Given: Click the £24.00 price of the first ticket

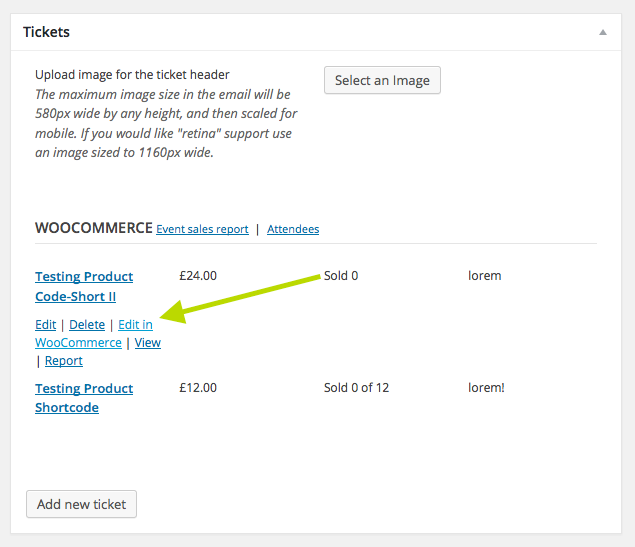Looking at the screenshot, I should coord(197,276).
